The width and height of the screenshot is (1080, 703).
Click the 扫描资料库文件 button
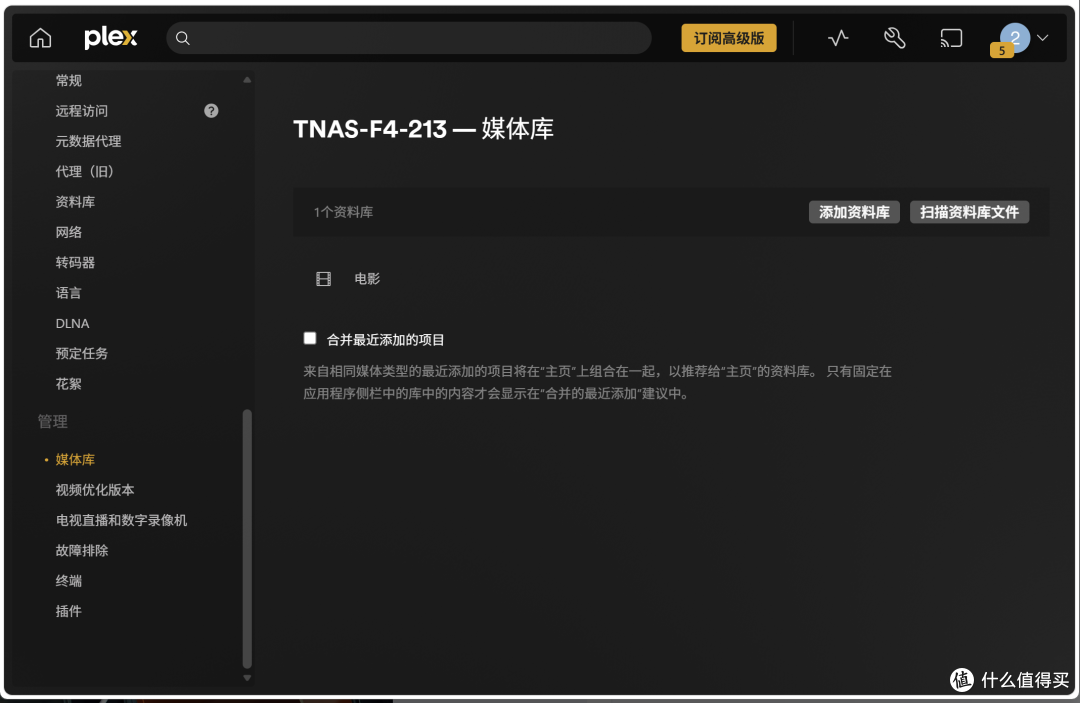click(x=970, y=212)
